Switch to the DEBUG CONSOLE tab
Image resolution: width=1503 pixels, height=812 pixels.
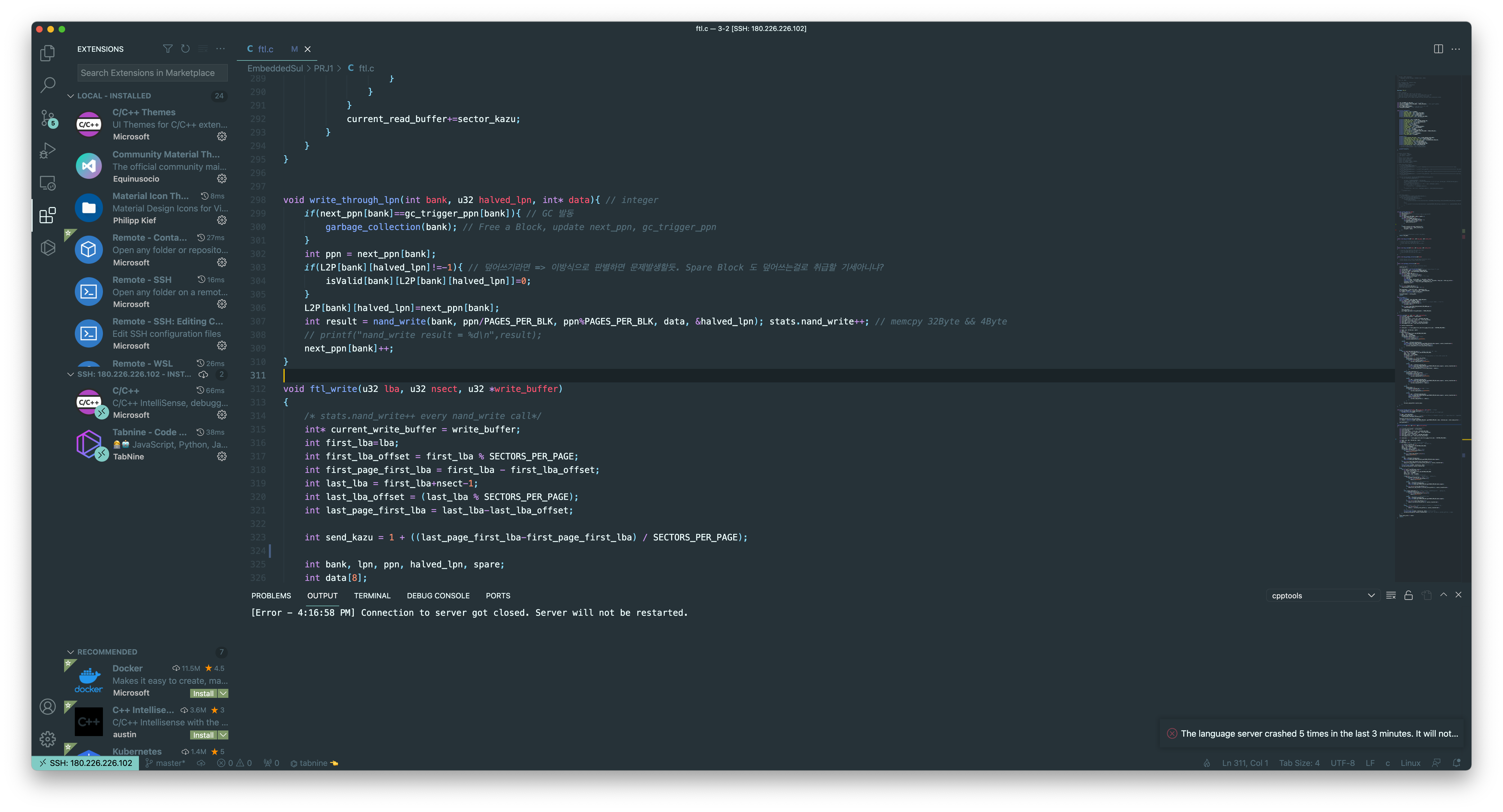[x=438, y=596]
